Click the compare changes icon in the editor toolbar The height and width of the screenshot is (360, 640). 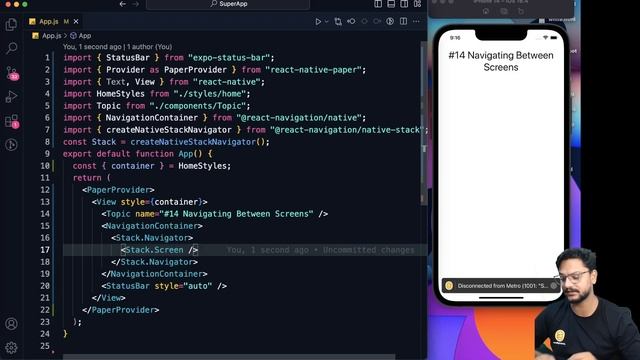click(338, 22)
